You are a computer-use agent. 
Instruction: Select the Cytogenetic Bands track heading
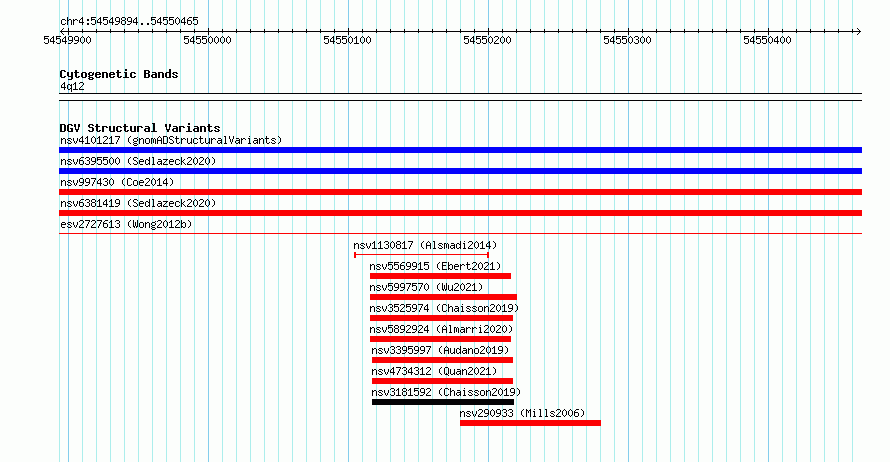pyautogui.click(x=119, y=74)
